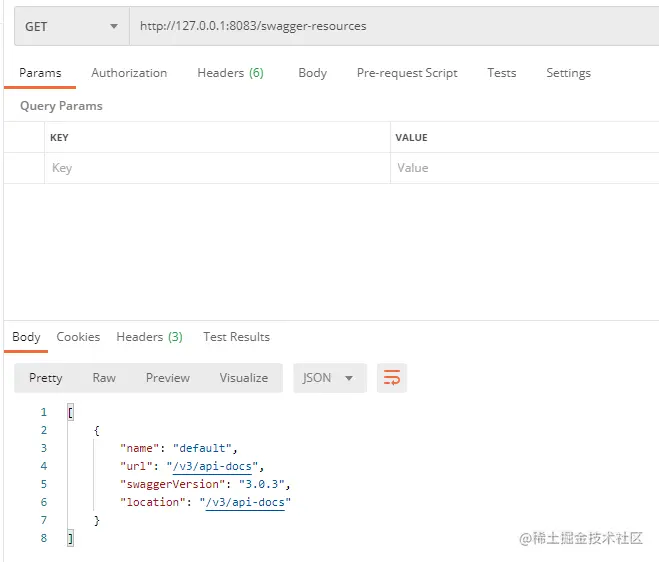Click the query param Key field
Screen dimensions: 659x562
(x=215, y=168)
